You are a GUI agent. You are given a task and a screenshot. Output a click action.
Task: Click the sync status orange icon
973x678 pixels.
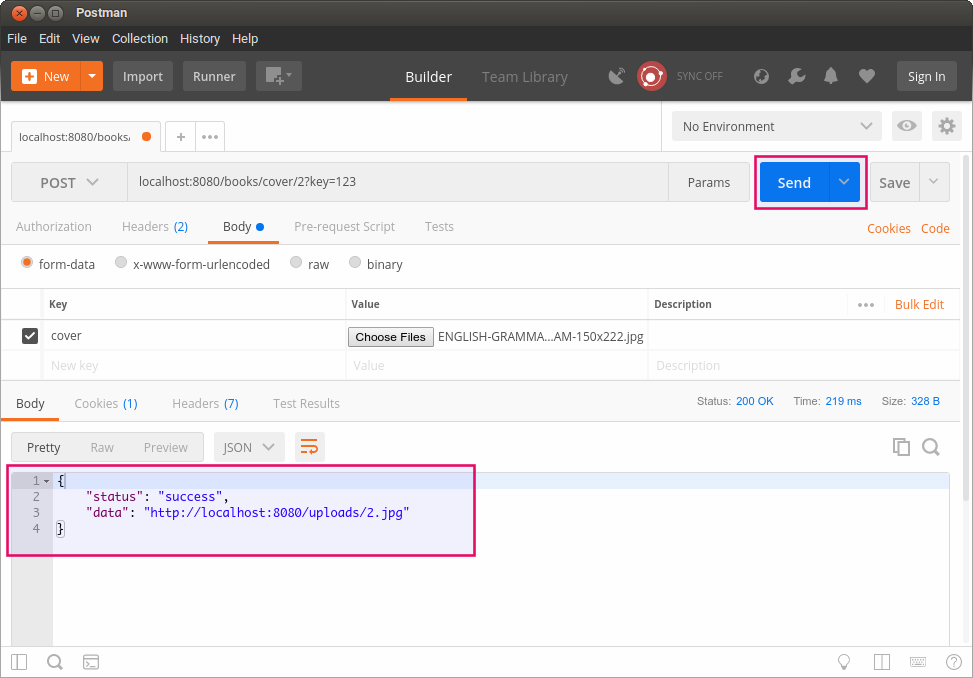(x=652, y=76)
